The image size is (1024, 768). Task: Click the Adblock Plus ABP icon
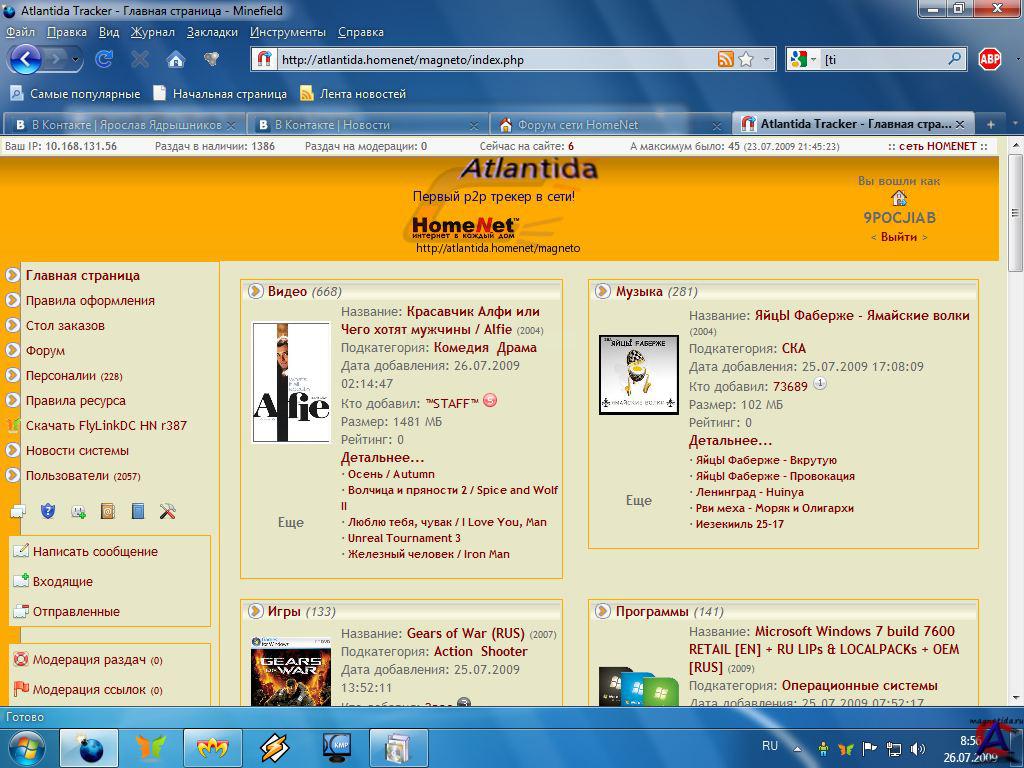(989, 59)
